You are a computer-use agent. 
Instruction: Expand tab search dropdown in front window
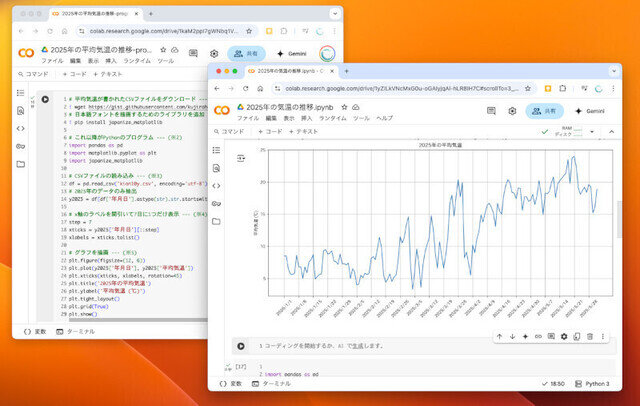click(614, 71)
